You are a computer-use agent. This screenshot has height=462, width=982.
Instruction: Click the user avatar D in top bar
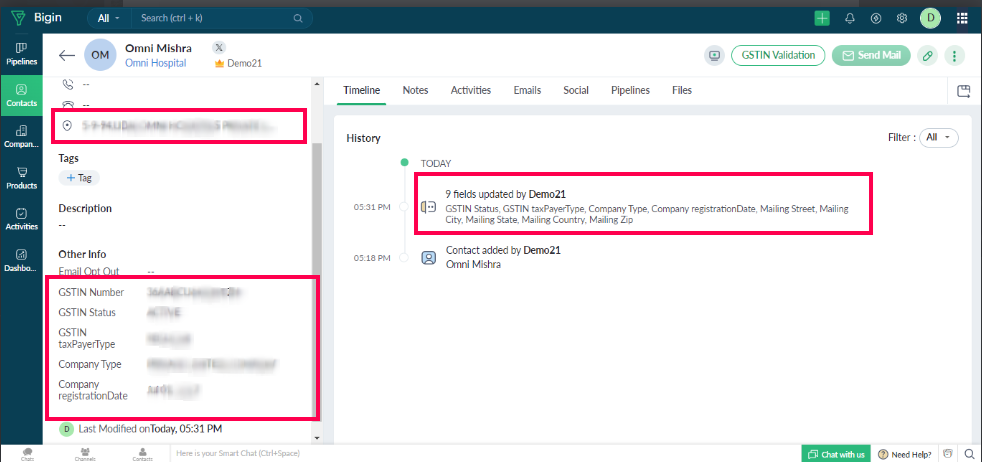tap(930, 18)
